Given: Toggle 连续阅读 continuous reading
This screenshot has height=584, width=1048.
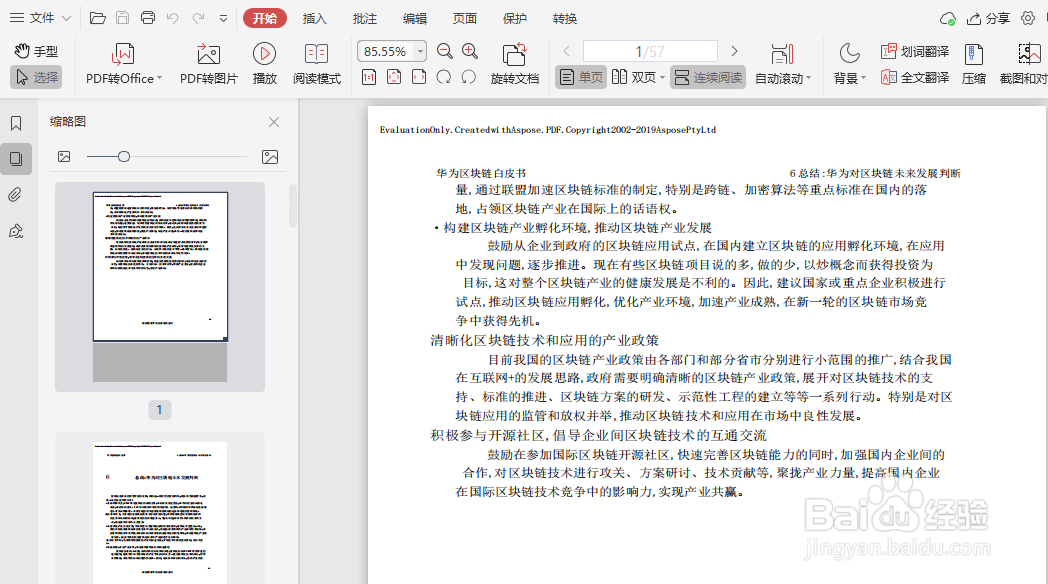Looking at the screenshot, I should [708, 78].
